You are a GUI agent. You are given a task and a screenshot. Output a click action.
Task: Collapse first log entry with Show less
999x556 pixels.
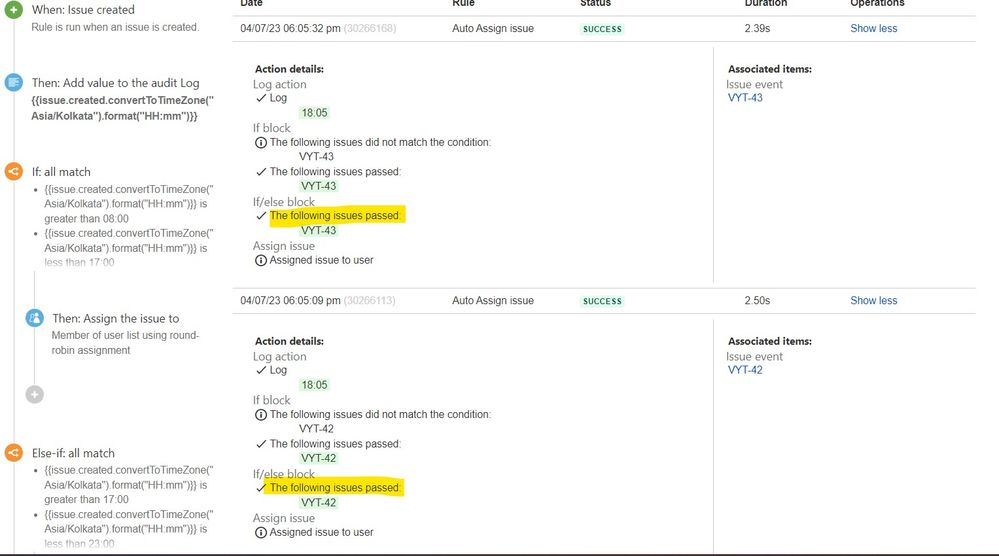(873, 29)
